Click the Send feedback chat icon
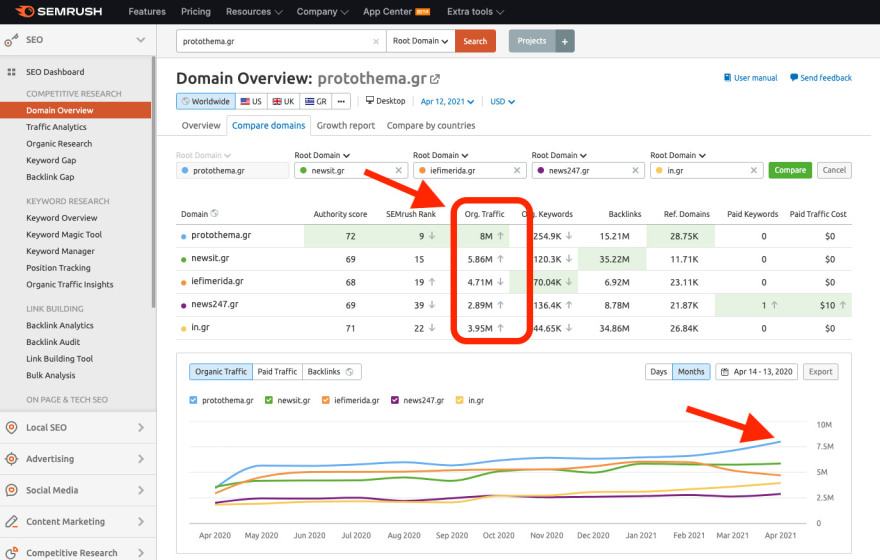The height and width of the screenshot is (560, 880). 794,78
